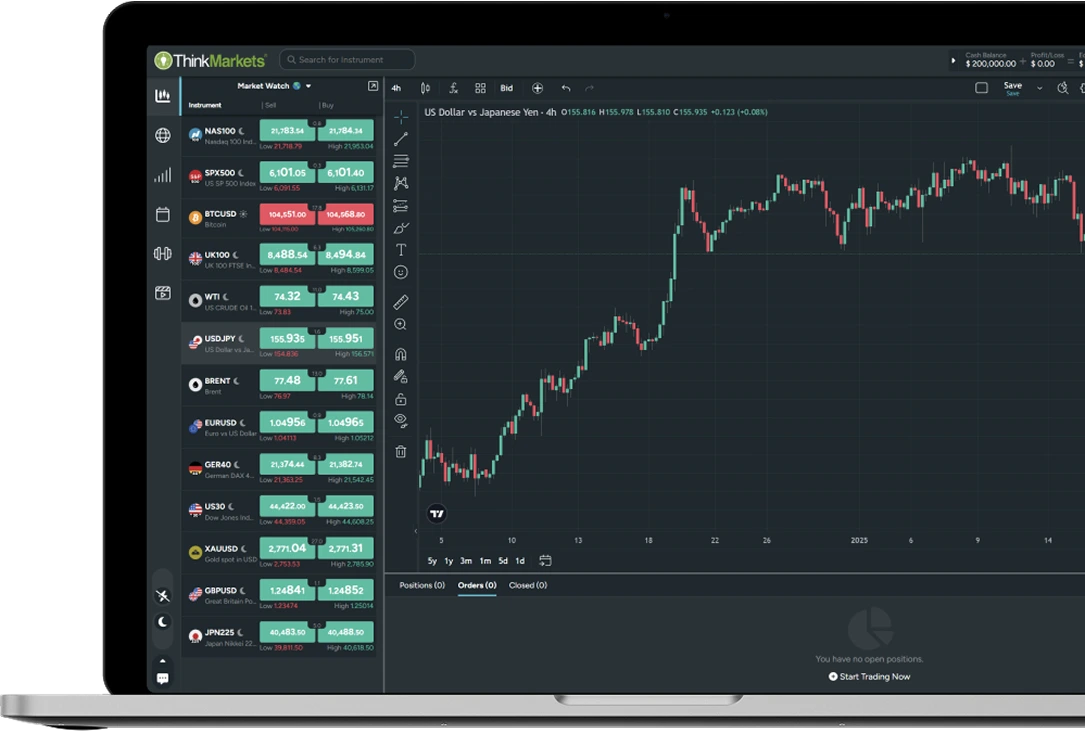Click the EURUSD buy price 1.04965
1085x731 pixels.
point(345,422)
